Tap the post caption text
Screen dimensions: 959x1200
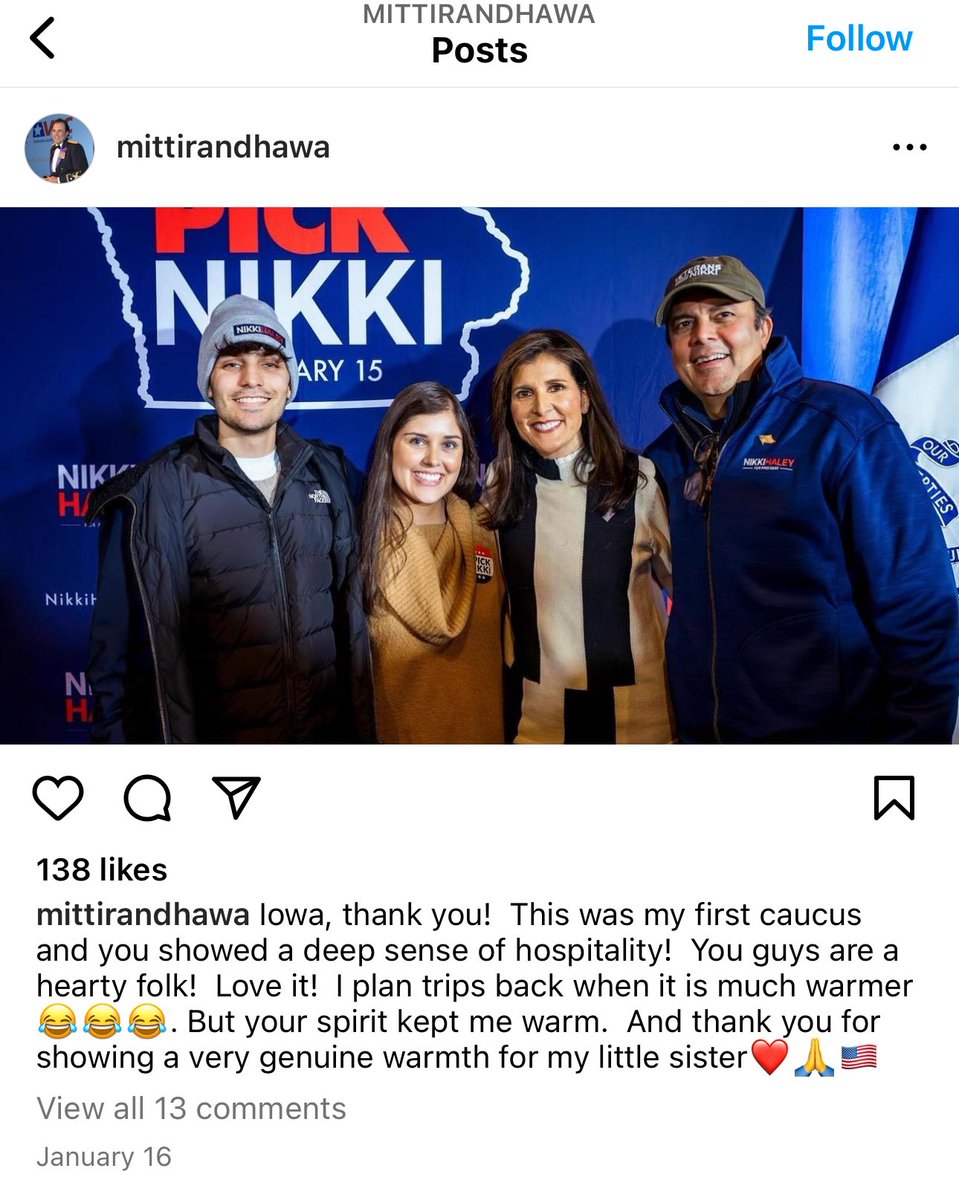[474, 986]
